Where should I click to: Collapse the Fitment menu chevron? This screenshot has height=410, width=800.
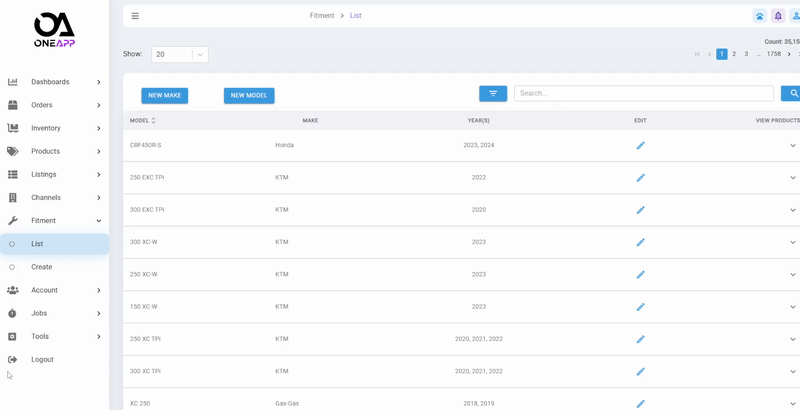98,221
